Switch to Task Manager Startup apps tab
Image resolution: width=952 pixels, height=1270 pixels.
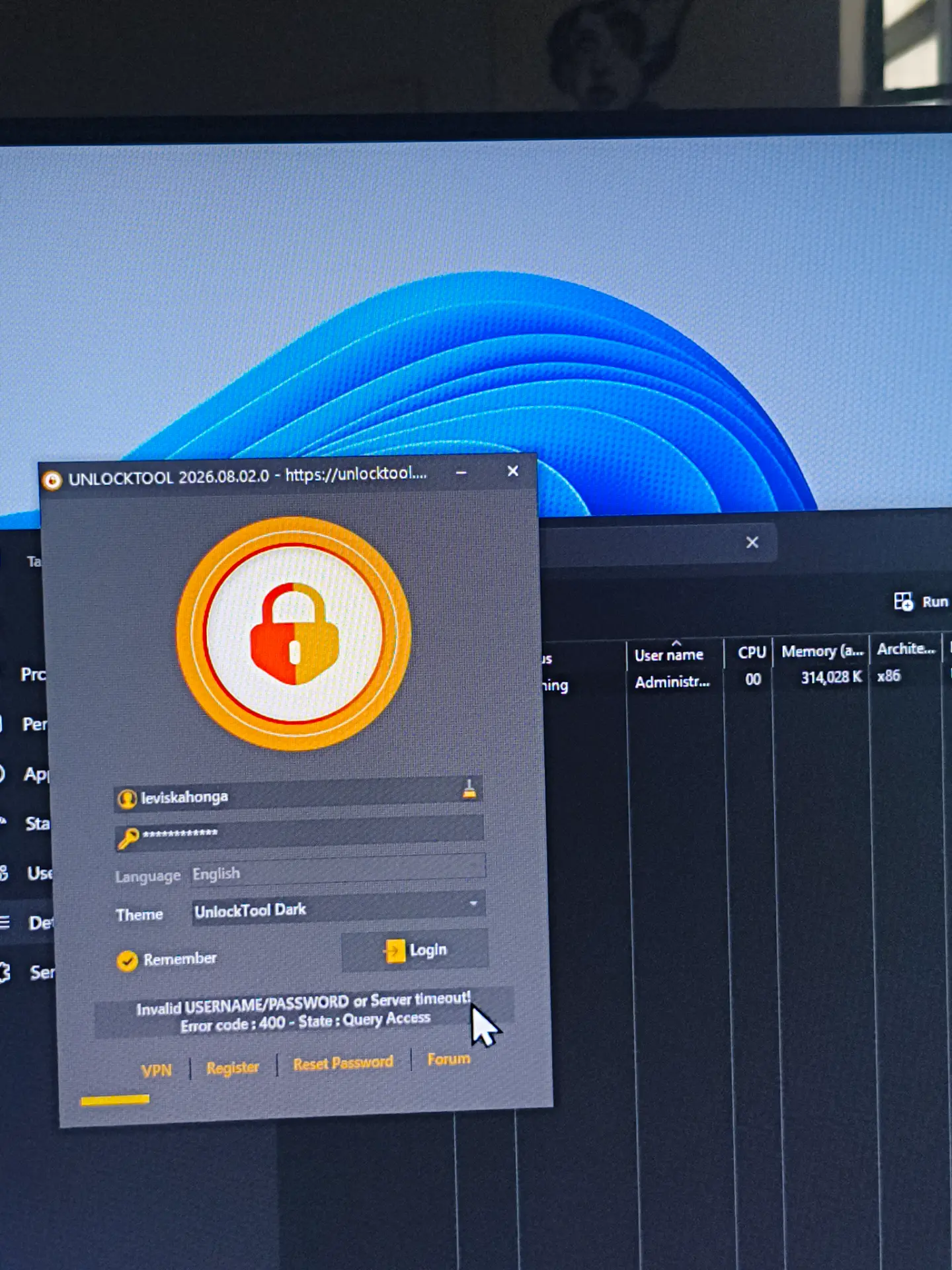(37, 824)
